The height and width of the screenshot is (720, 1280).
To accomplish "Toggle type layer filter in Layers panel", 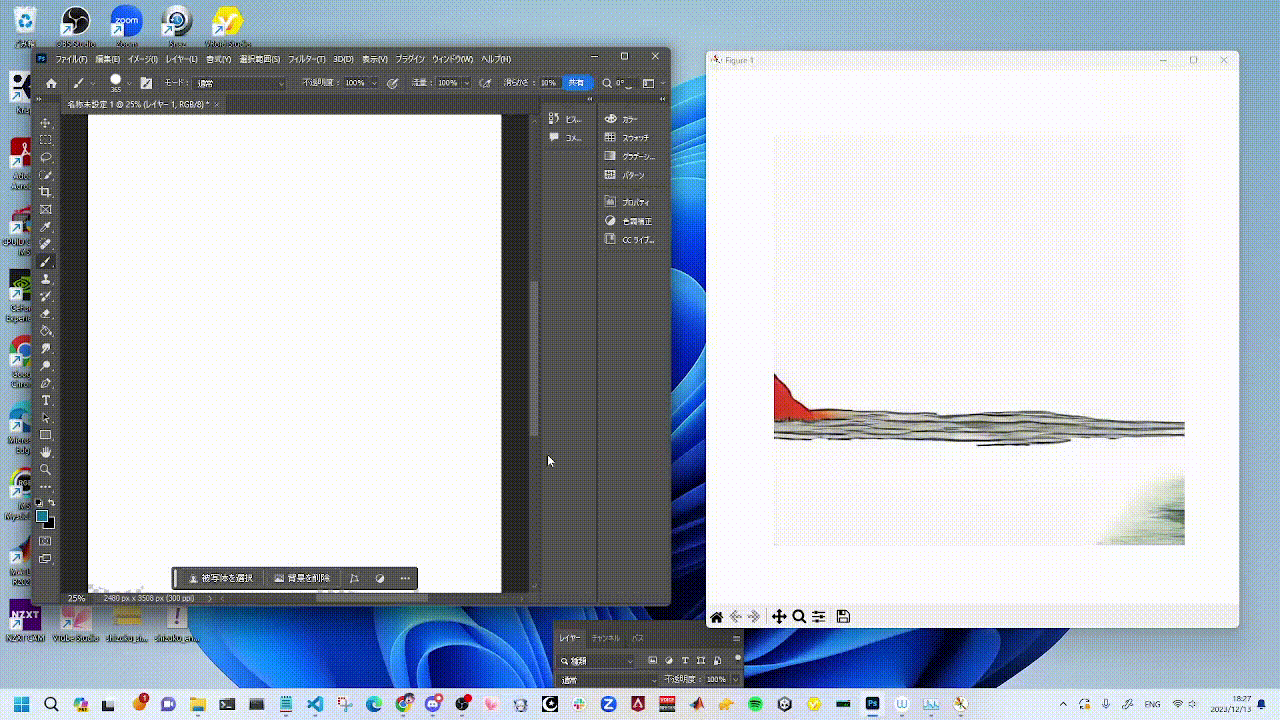I will pos(685,661).
